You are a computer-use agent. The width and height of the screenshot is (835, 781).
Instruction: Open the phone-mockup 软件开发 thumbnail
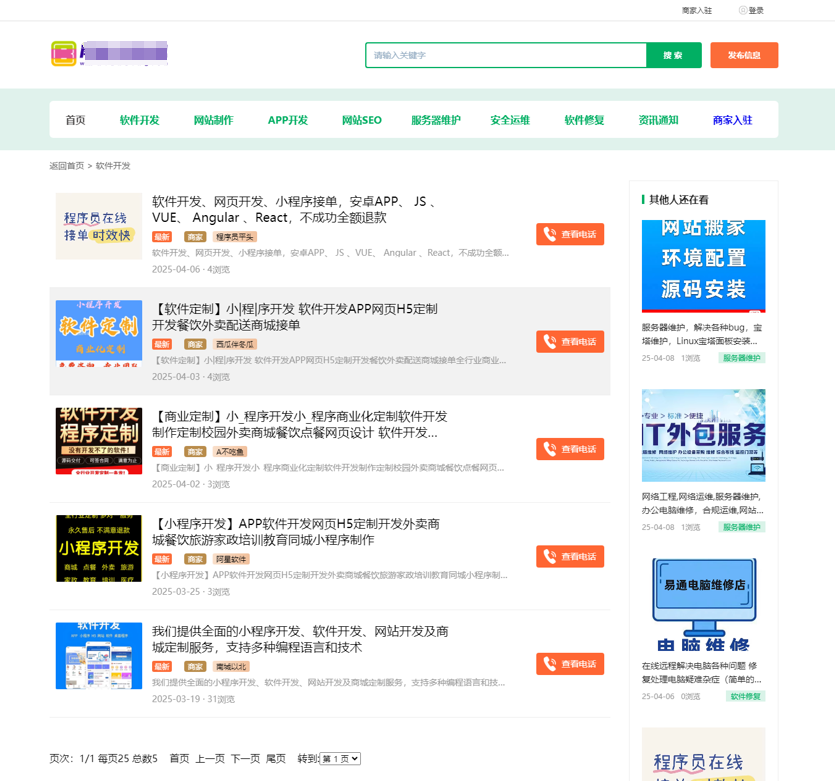click(99, 656)
